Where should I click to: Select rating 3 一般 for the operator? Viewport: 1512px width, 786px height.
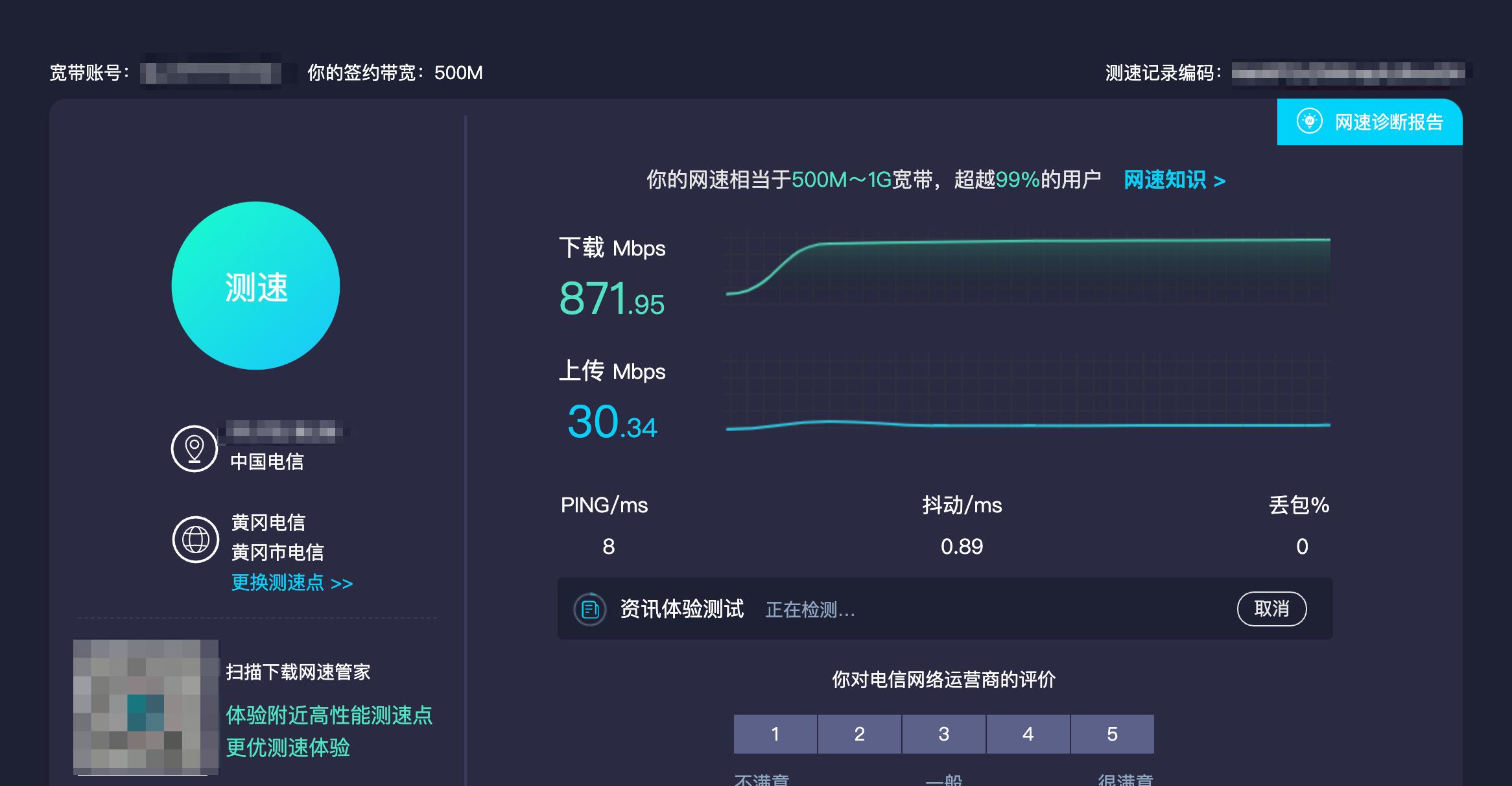coord(943,733)
